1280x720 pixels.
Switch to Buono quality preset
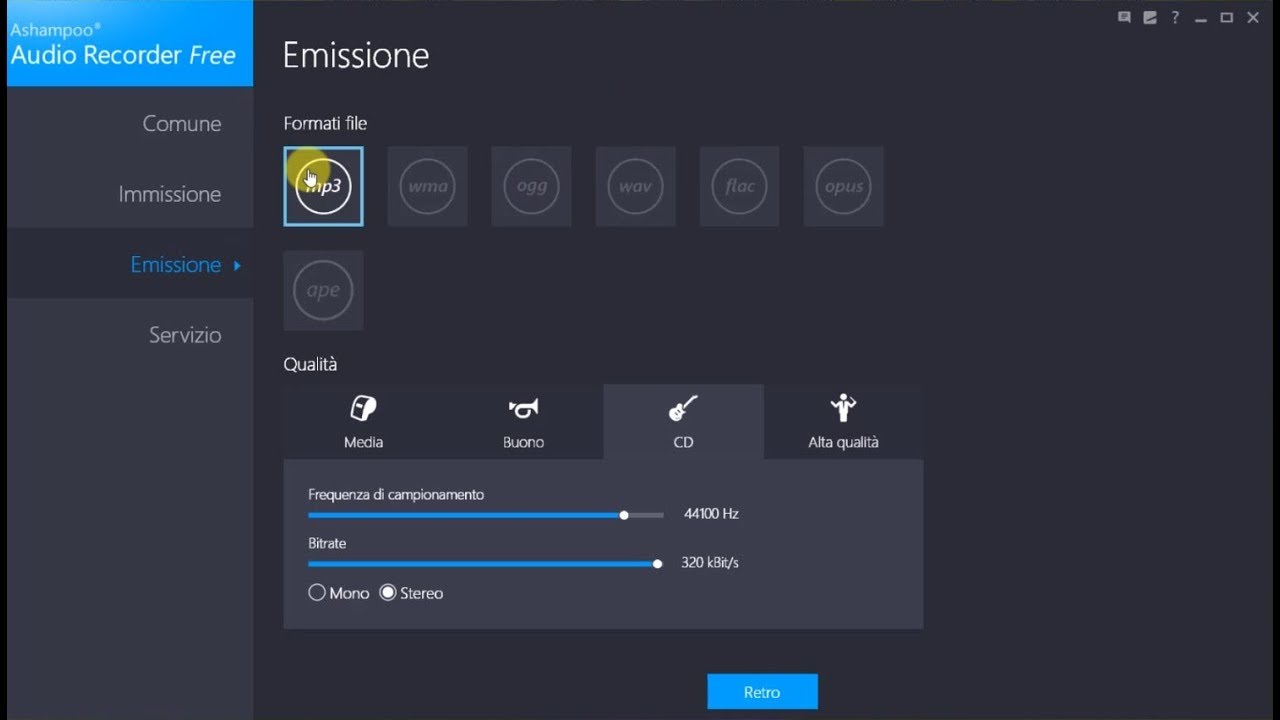[x=523, y=422]
